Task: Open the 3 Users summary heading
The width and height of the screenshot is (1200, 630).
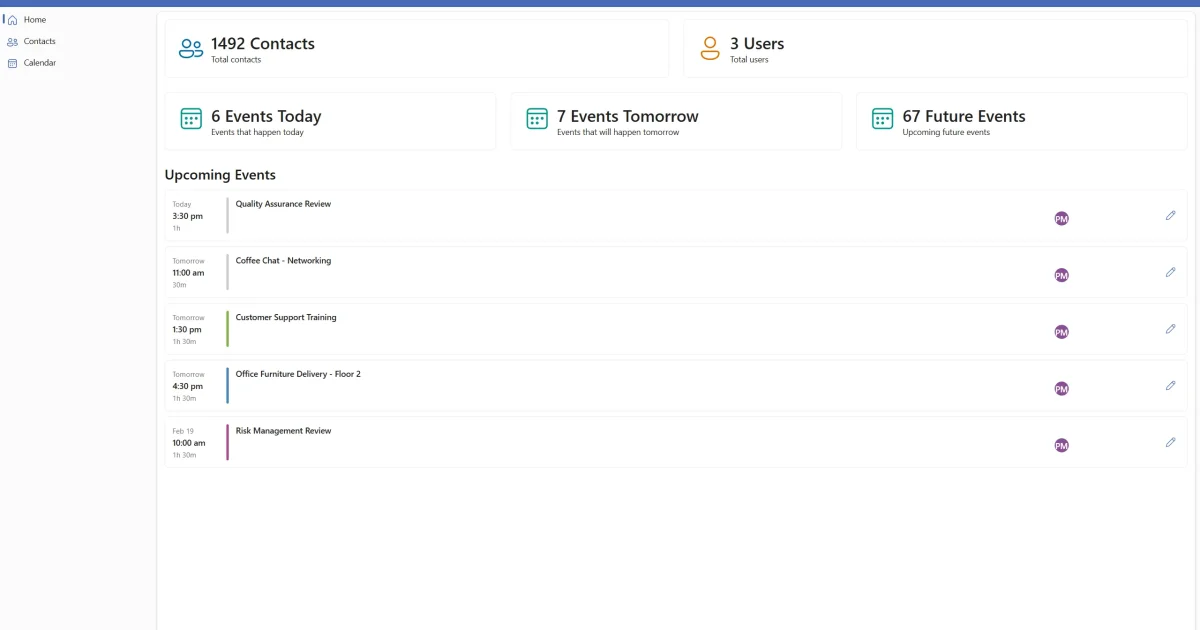Action: click(x=757, y=44)
